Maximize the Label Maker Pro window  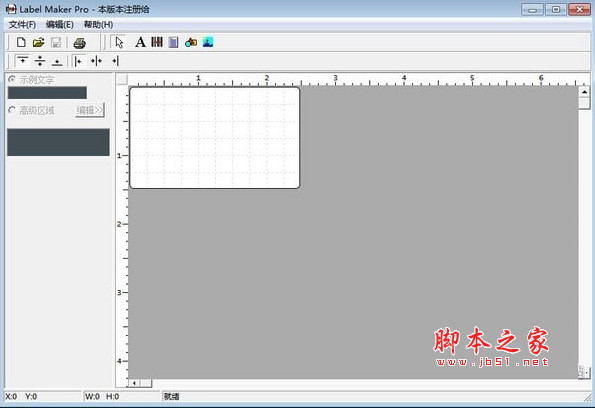point(556,9)
